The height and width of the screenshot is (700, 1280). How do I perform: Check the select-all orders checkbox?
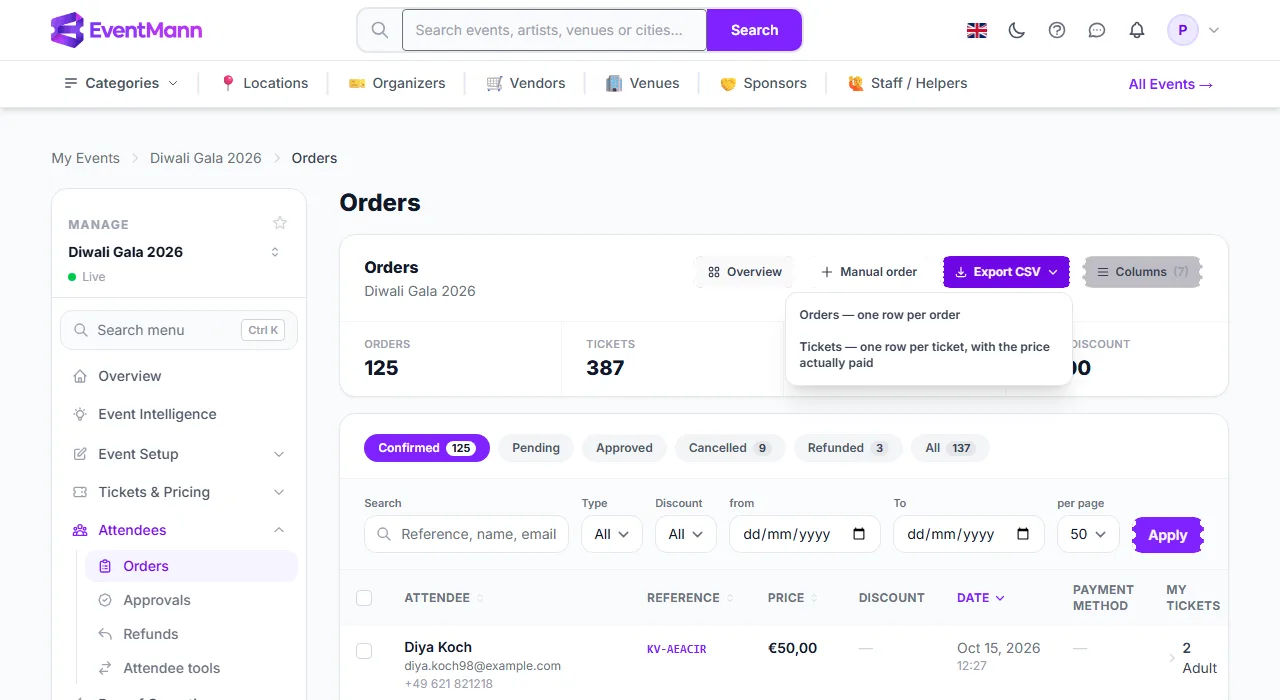pos(364,598)
